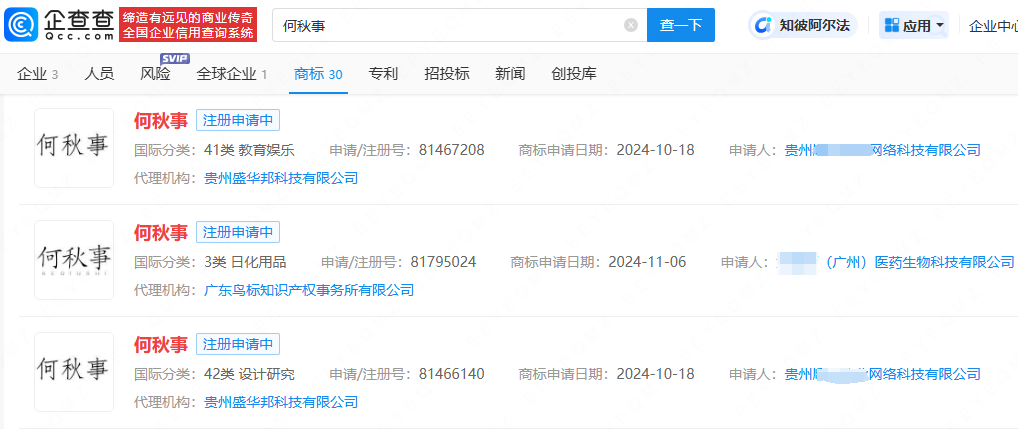
Task: Open applicant 贵州…网络科技有限公司 in the 81467208 row
Action: click(882, 151)
